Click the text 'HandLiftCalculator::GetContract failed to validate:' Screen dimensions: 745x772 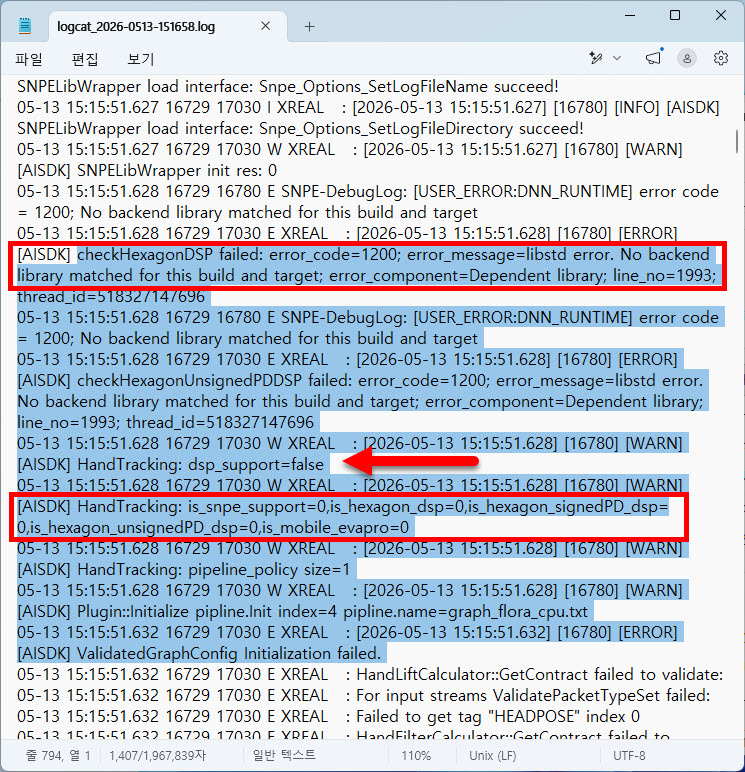(x=540, y=675)
